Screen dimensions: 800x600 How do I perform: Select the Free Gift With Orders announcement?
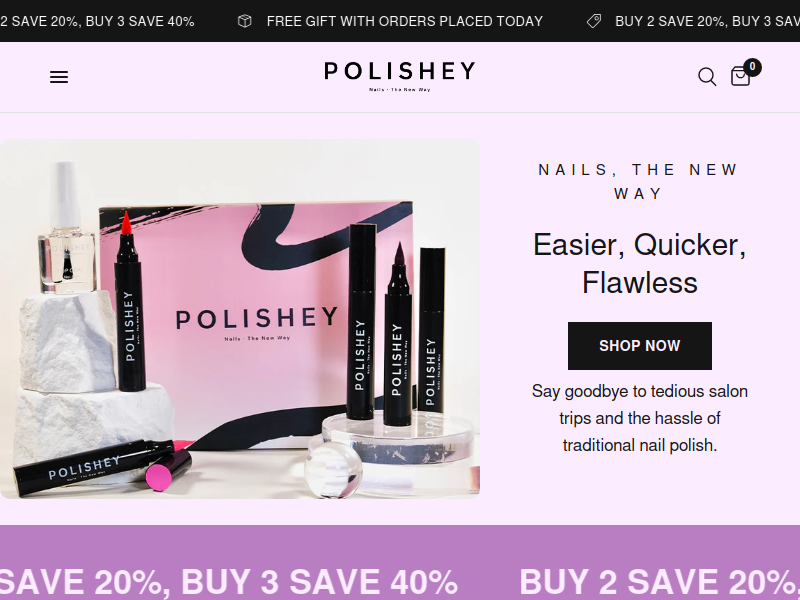point(405,21)
